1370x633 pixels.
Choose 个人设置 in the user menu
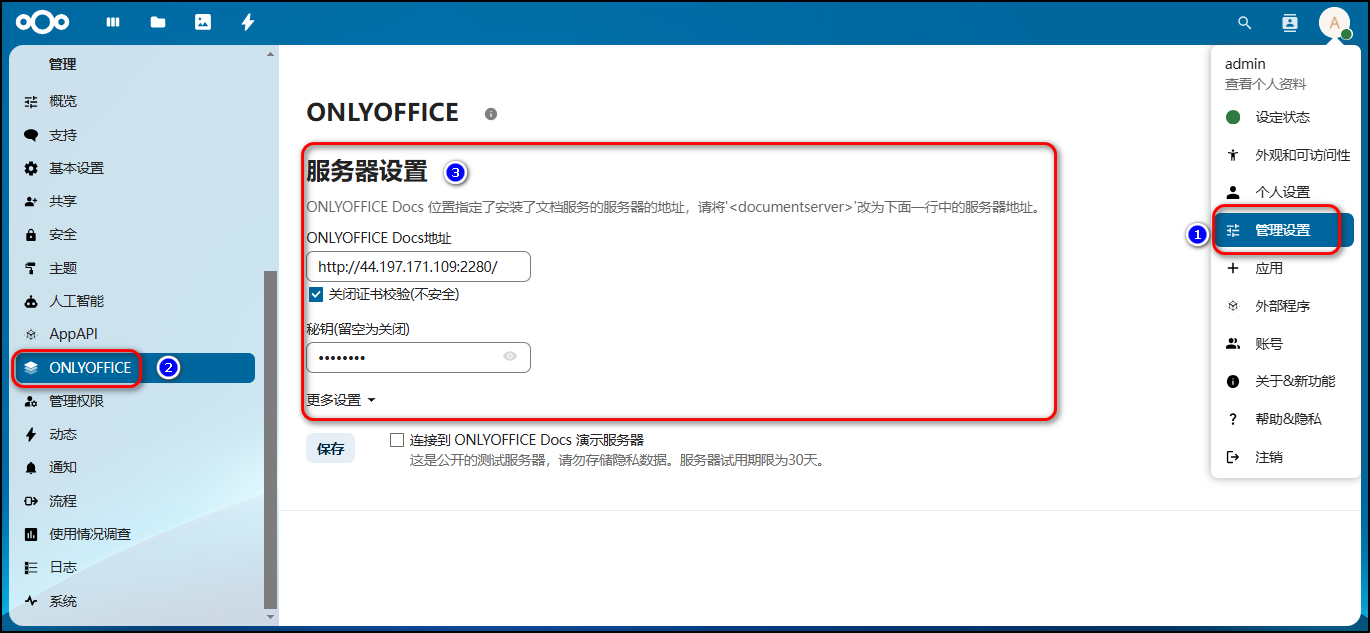click(1285, 192)
